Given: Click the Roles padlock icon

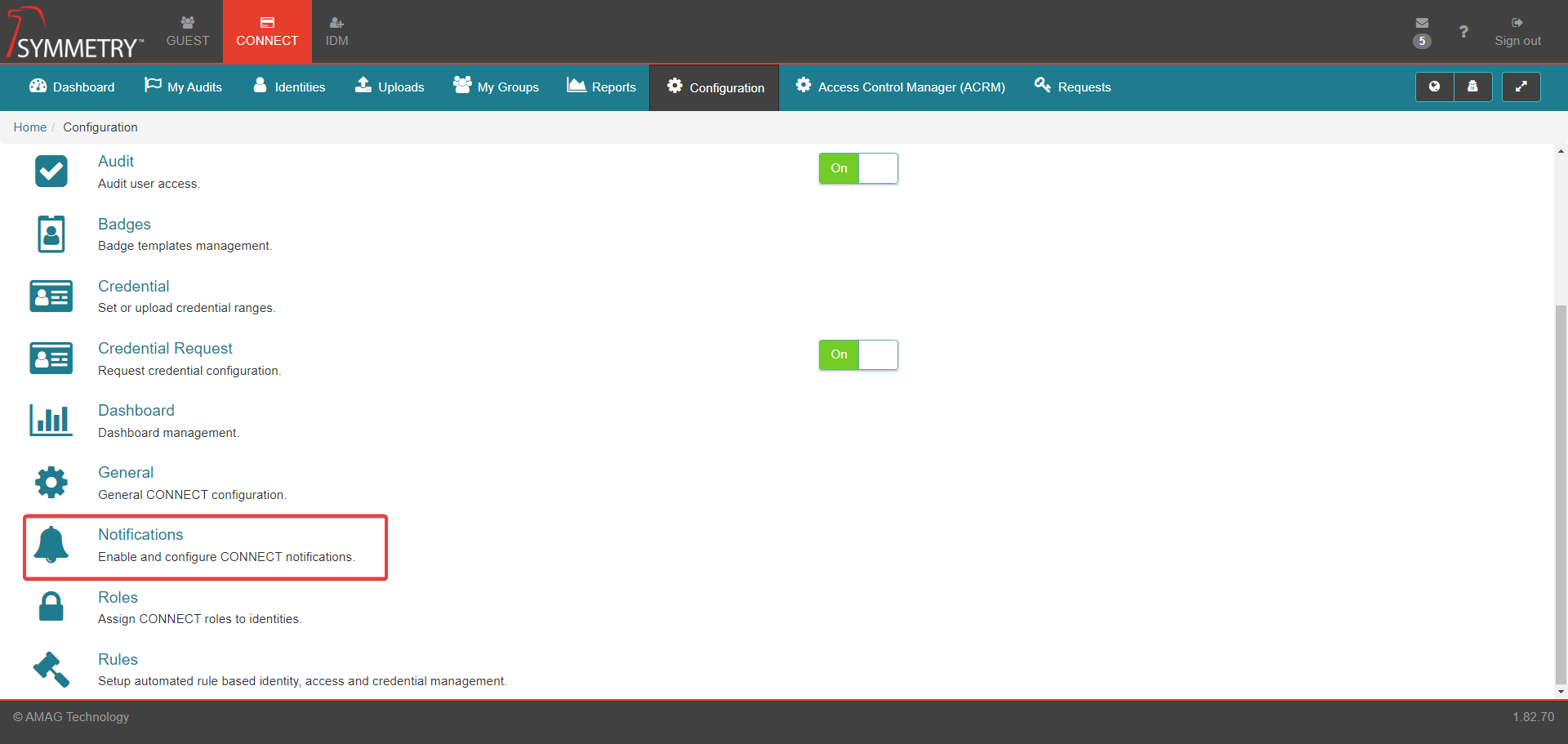Looking at the screenshot, I should (51, 607).
